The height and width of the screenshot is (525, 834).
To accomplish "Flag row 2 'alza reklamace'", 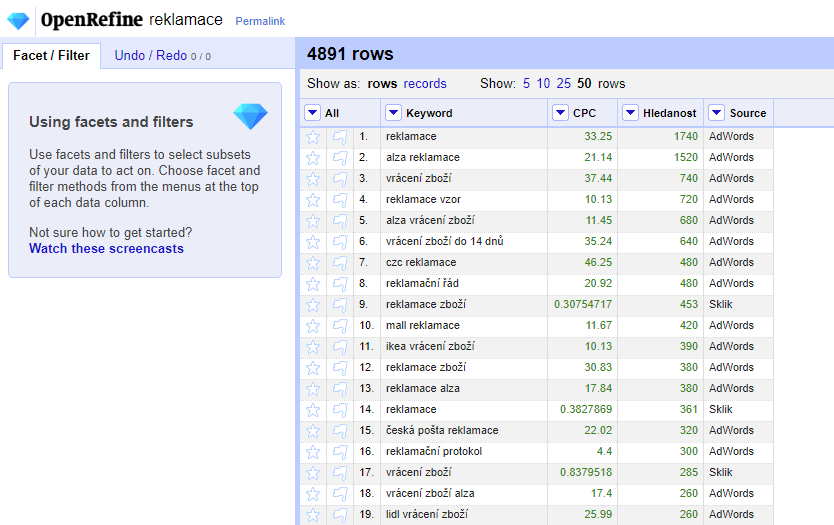I will [340, 158].
